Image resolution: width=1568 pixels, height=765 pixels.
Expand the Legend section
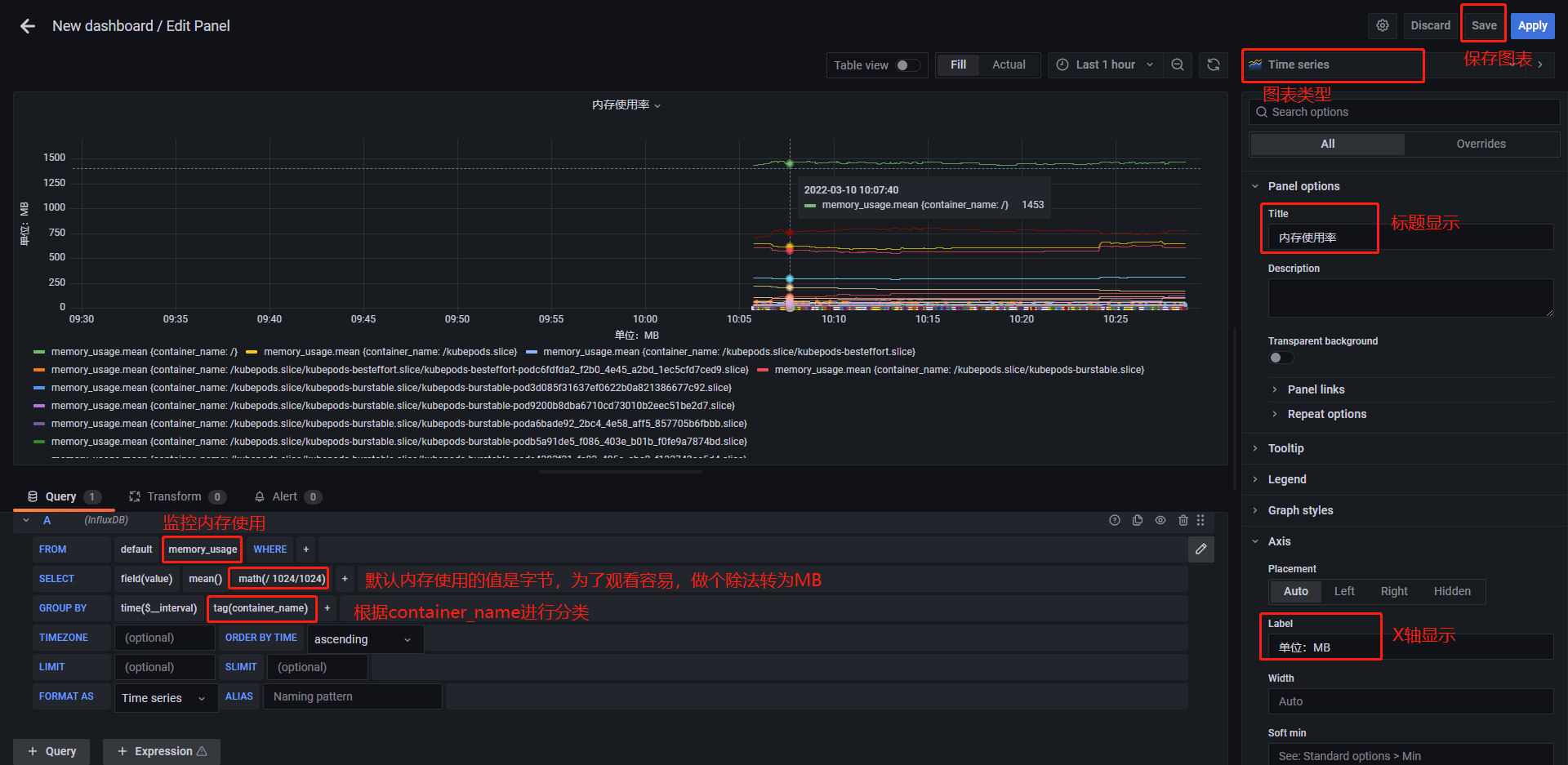pos(1287,479)
